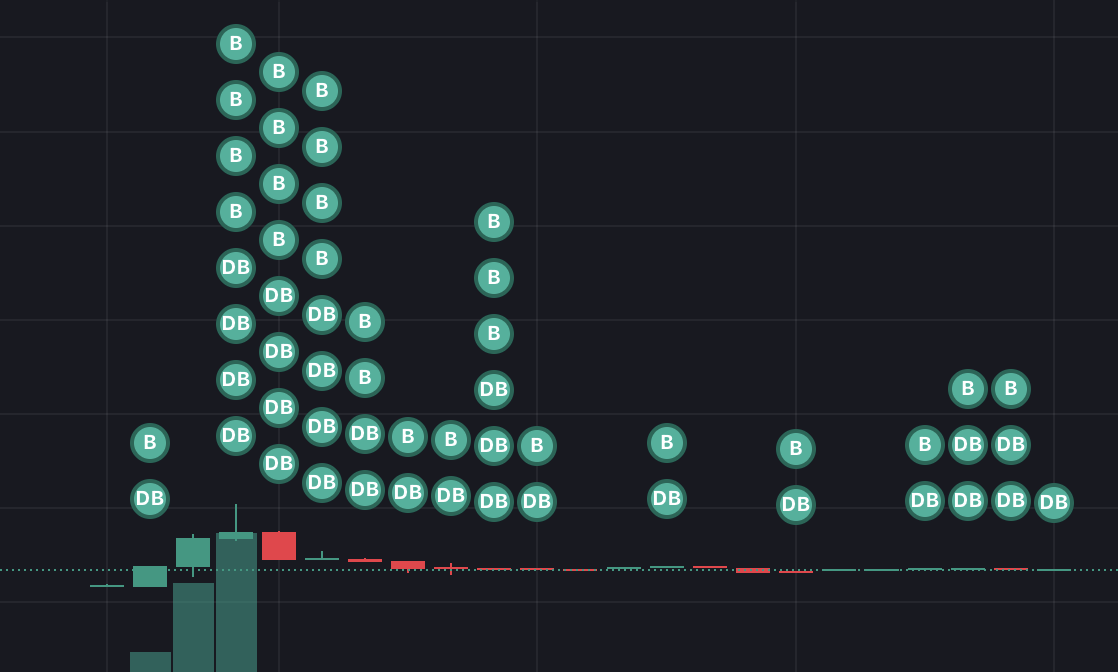This screenshot has height=672, width=1118.
Task: Select the leftmost DB marker on the chart
Action: pos(150,498)
